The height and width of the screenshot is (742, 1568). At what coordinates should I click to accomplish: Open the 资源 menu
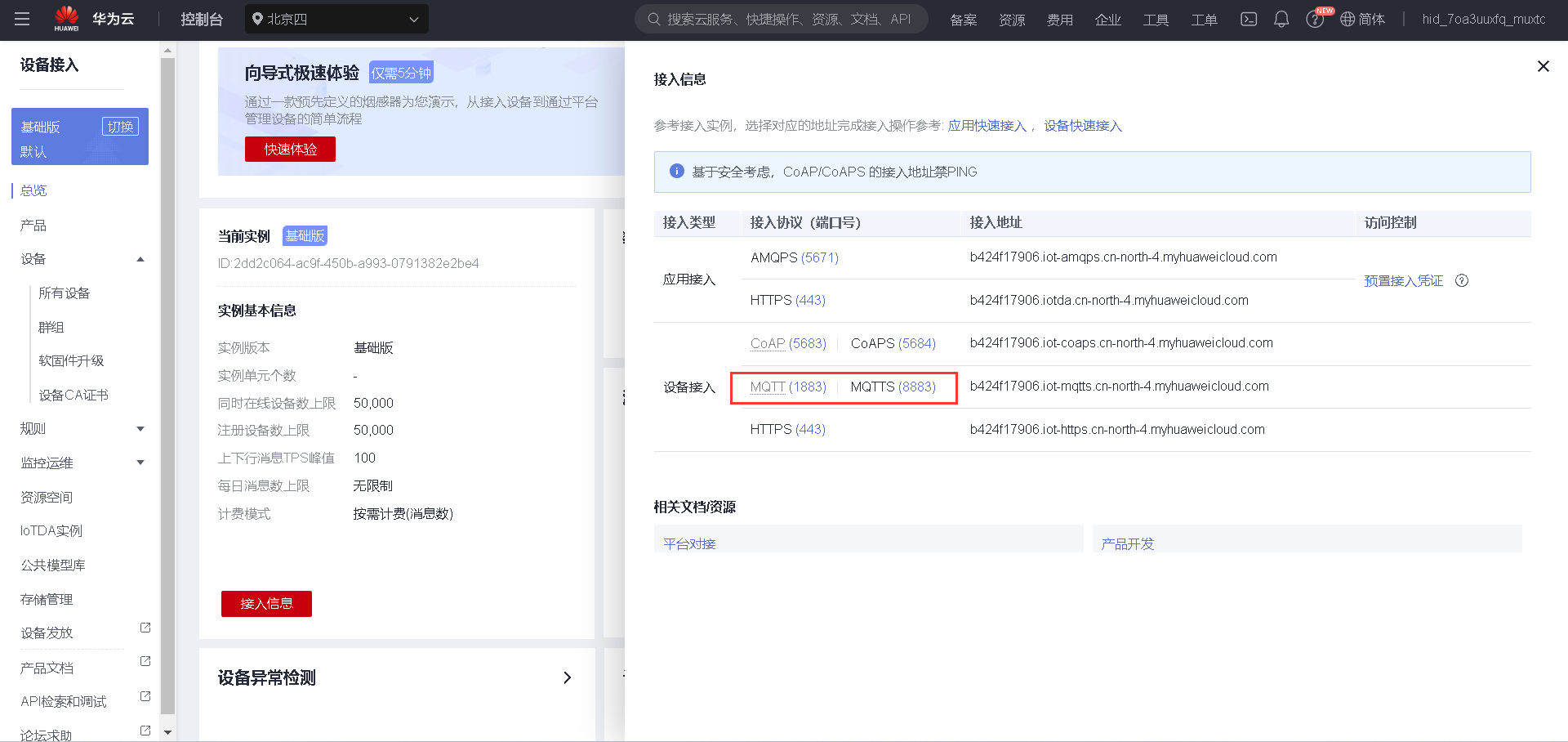tap(1012, 20)
